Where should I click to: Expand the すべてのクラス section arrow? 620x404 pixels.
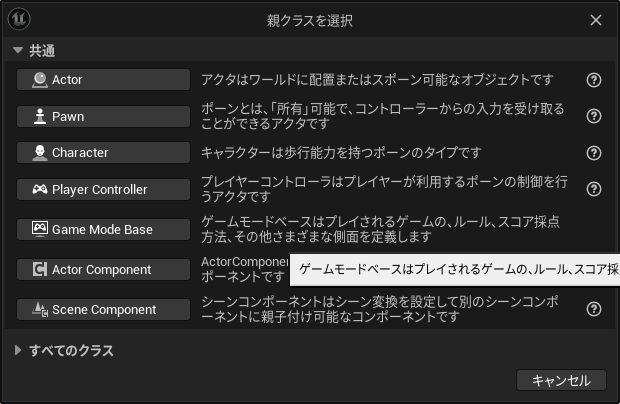(18, 350)
